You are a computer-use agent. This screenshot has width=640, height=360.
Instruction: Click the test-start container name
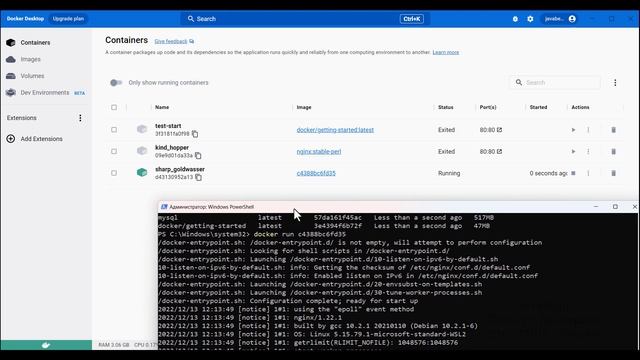(x=168, y=126)
